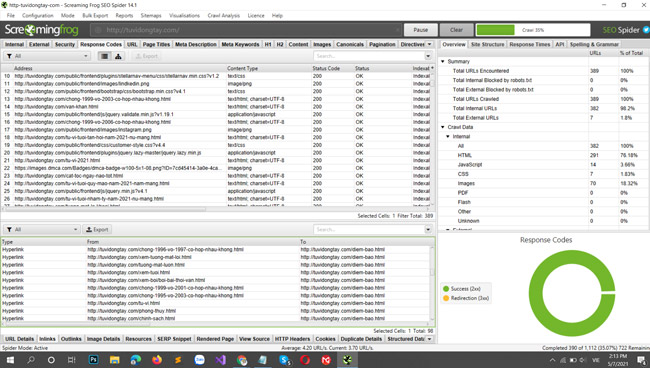Click the lower Export button
Screen dimensions: 650x368
click(x=97, y=229)
